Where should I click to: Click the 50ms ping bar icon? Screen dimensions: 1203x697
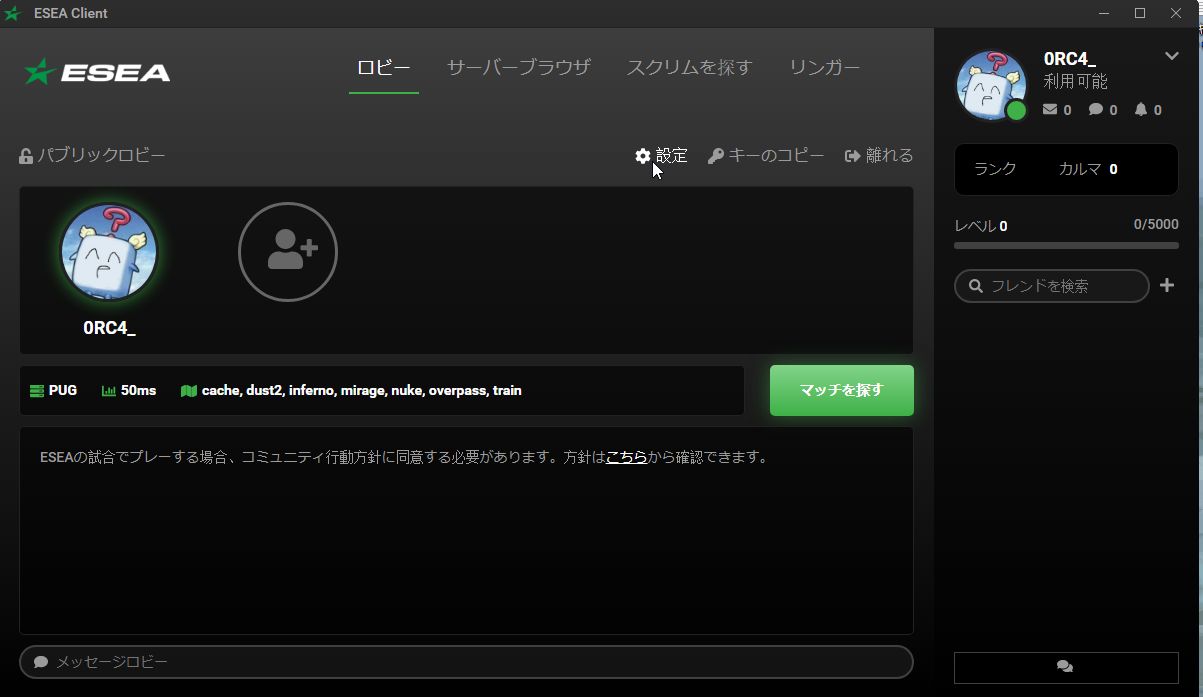[x=109, y=391]
